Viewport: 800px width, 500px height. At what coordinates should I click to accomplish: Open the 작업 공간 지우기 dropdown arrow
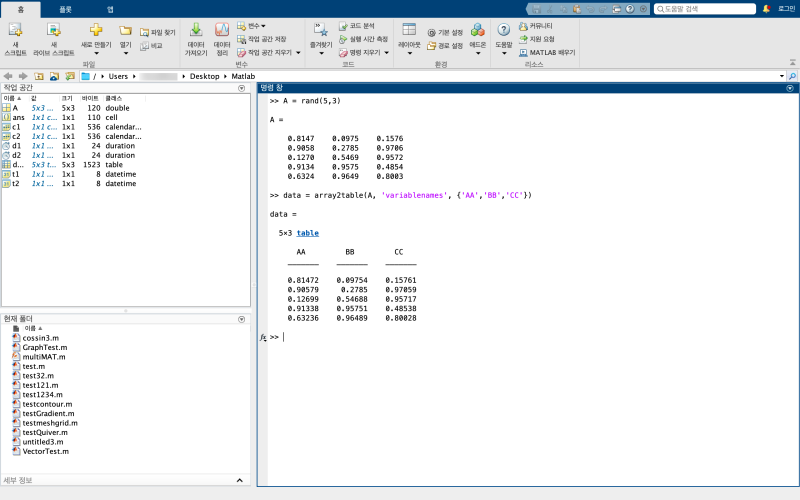(298, 53)
